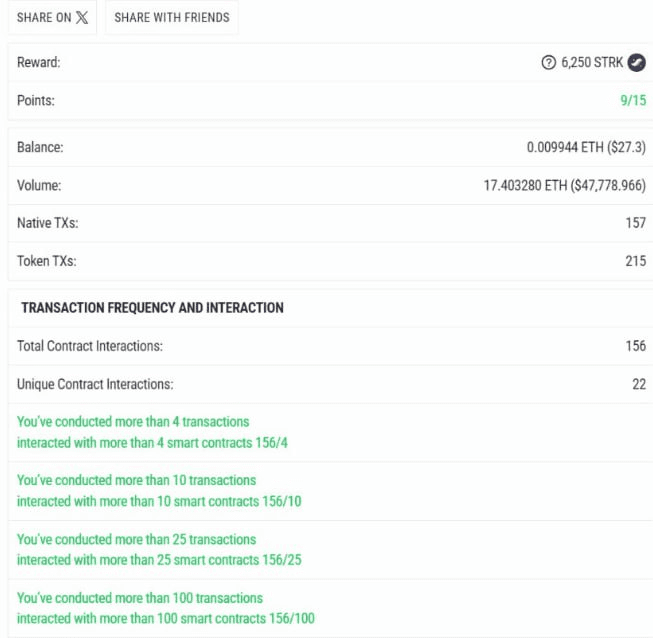Click the 9/15 points score
This screenshot has height=638, width=653.
[x=633, y=100]
